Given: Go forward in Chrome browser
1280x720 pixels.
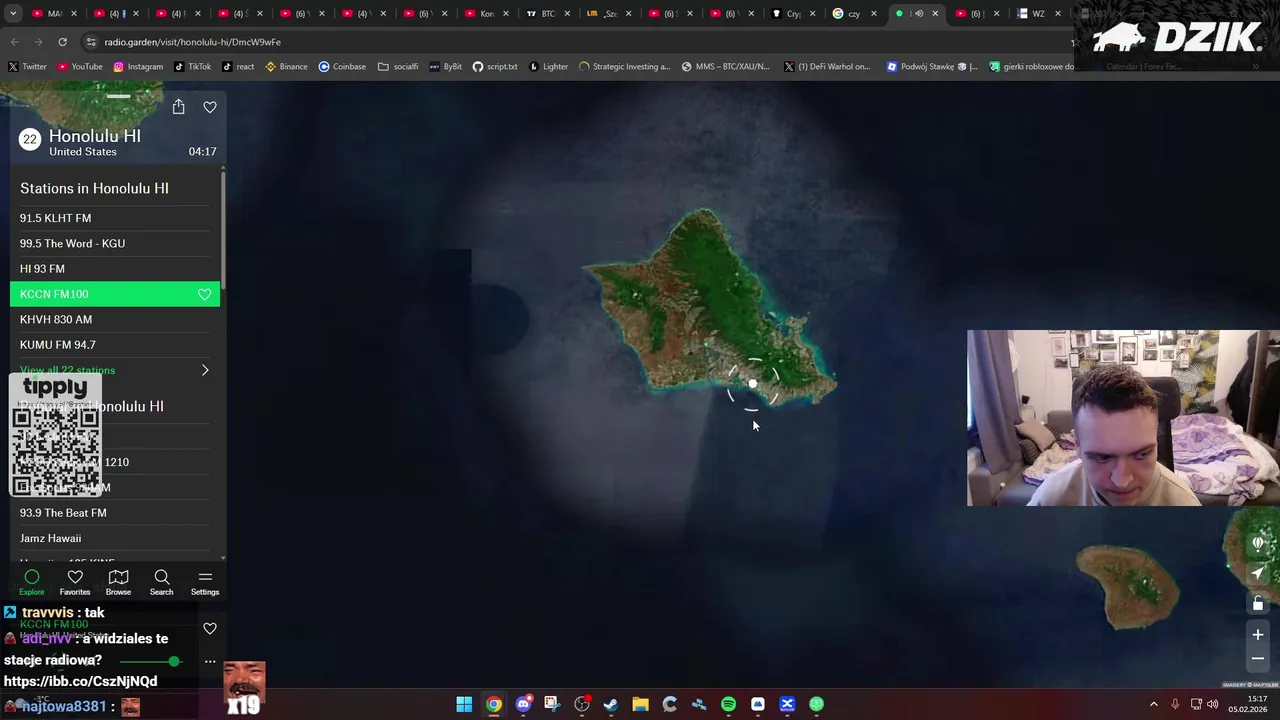Looking at the screenshot, I should click(x=38, y=42).
